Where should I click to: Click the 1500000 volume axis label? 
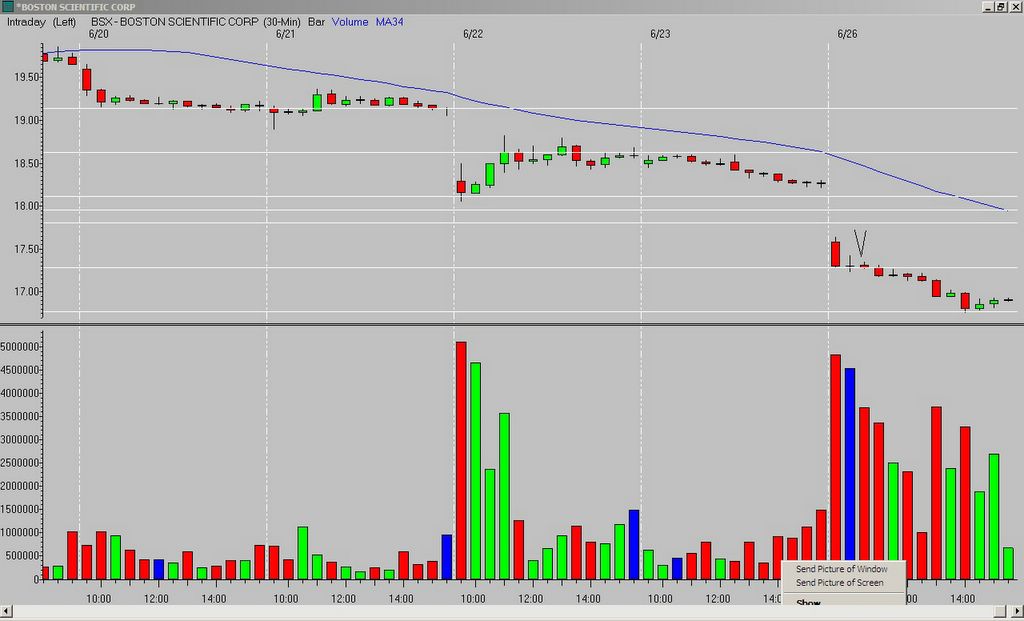19,509
